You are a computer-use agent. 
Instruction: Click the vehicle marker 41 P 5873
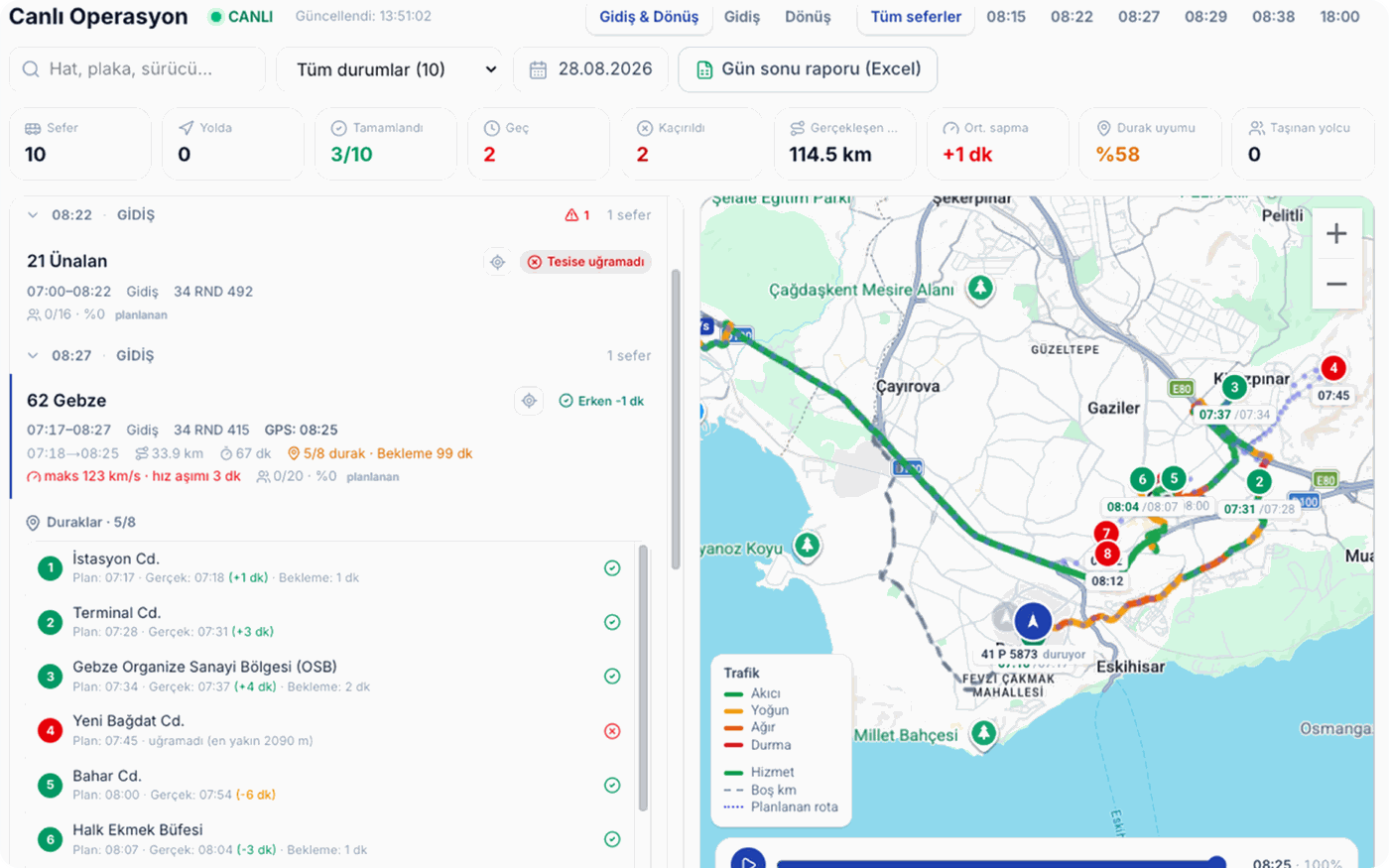click(1033, 621)
